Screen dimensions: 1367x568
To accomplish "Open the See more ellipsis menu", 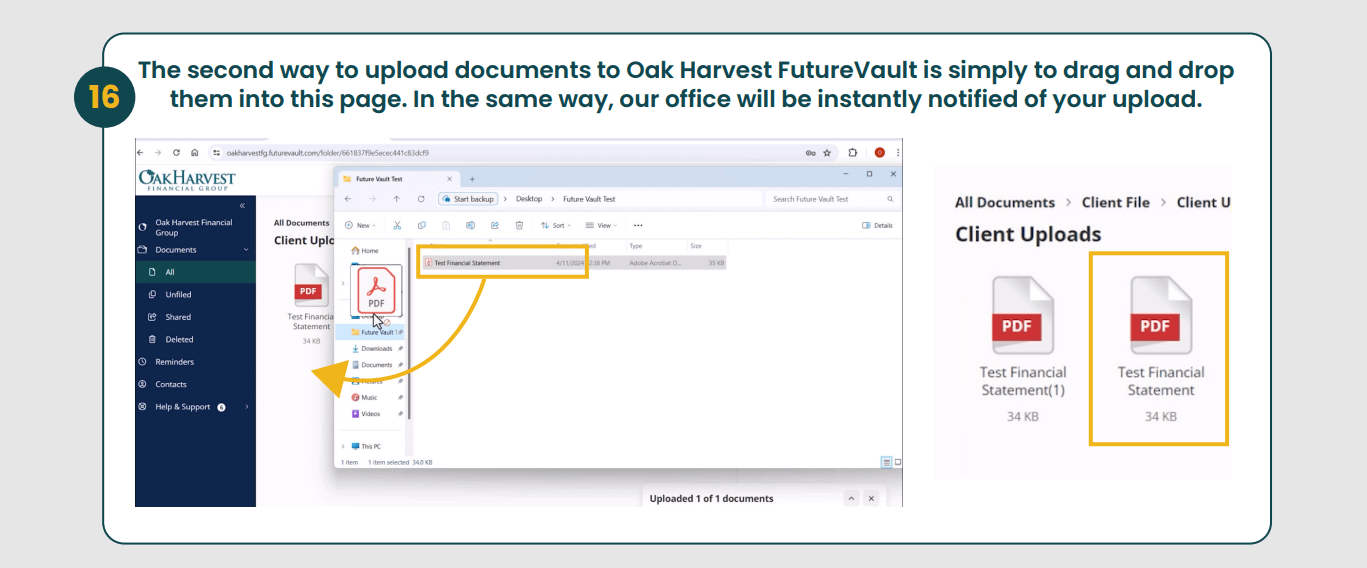I will (638, 226).
